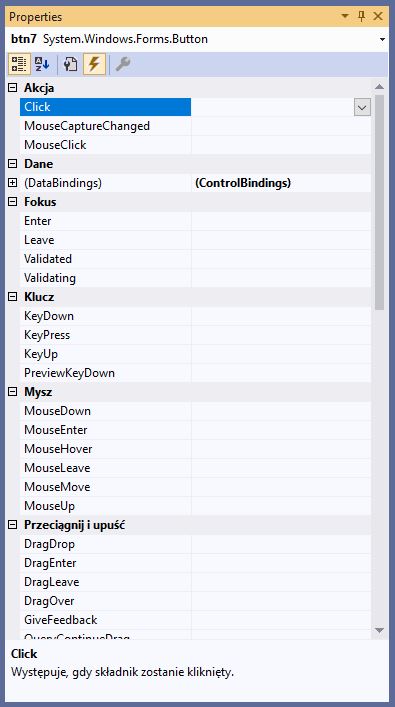Click the MouseDown handler value field
The height and width of the screenshot is (707, 395).
click(x=281, y=411)
